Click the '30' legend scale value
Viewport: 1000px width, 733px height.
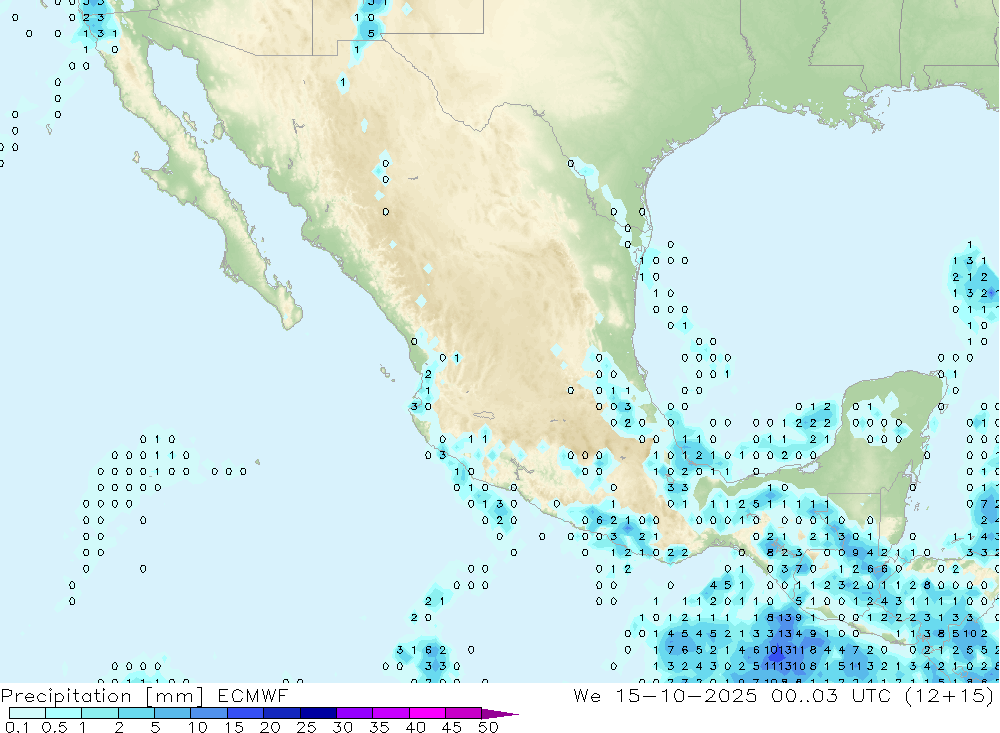pyautogui.click(x=342, y=727)
